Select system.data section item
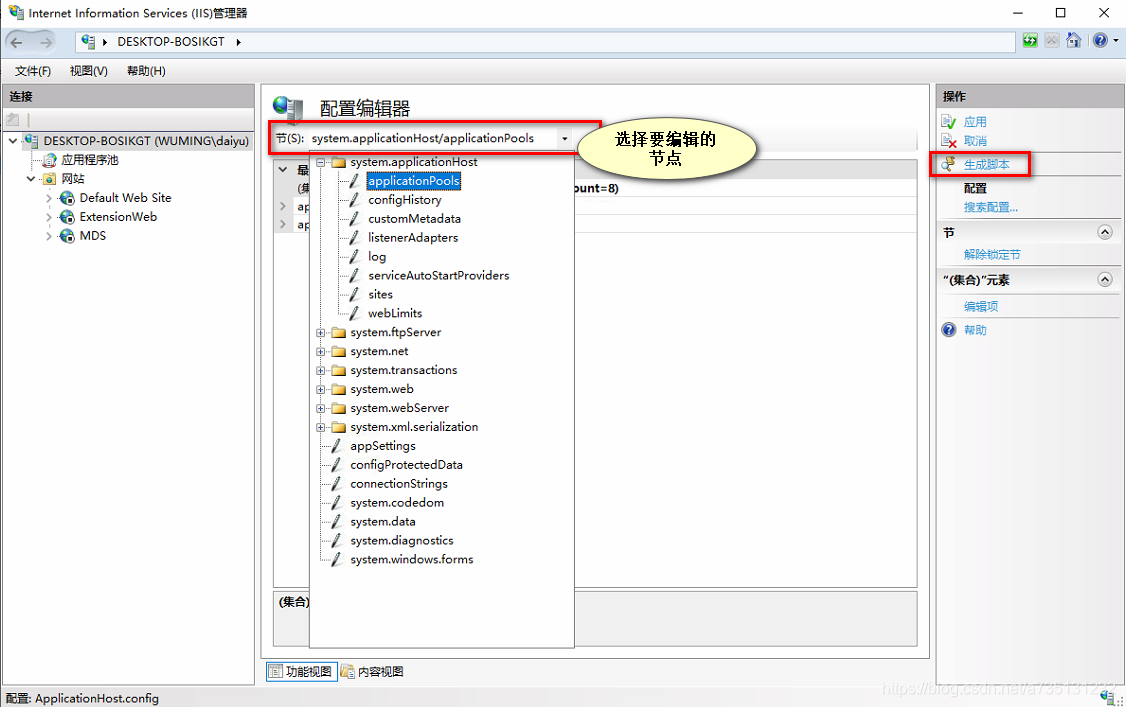Screen dimensions: 1126x707 point(383,522)
